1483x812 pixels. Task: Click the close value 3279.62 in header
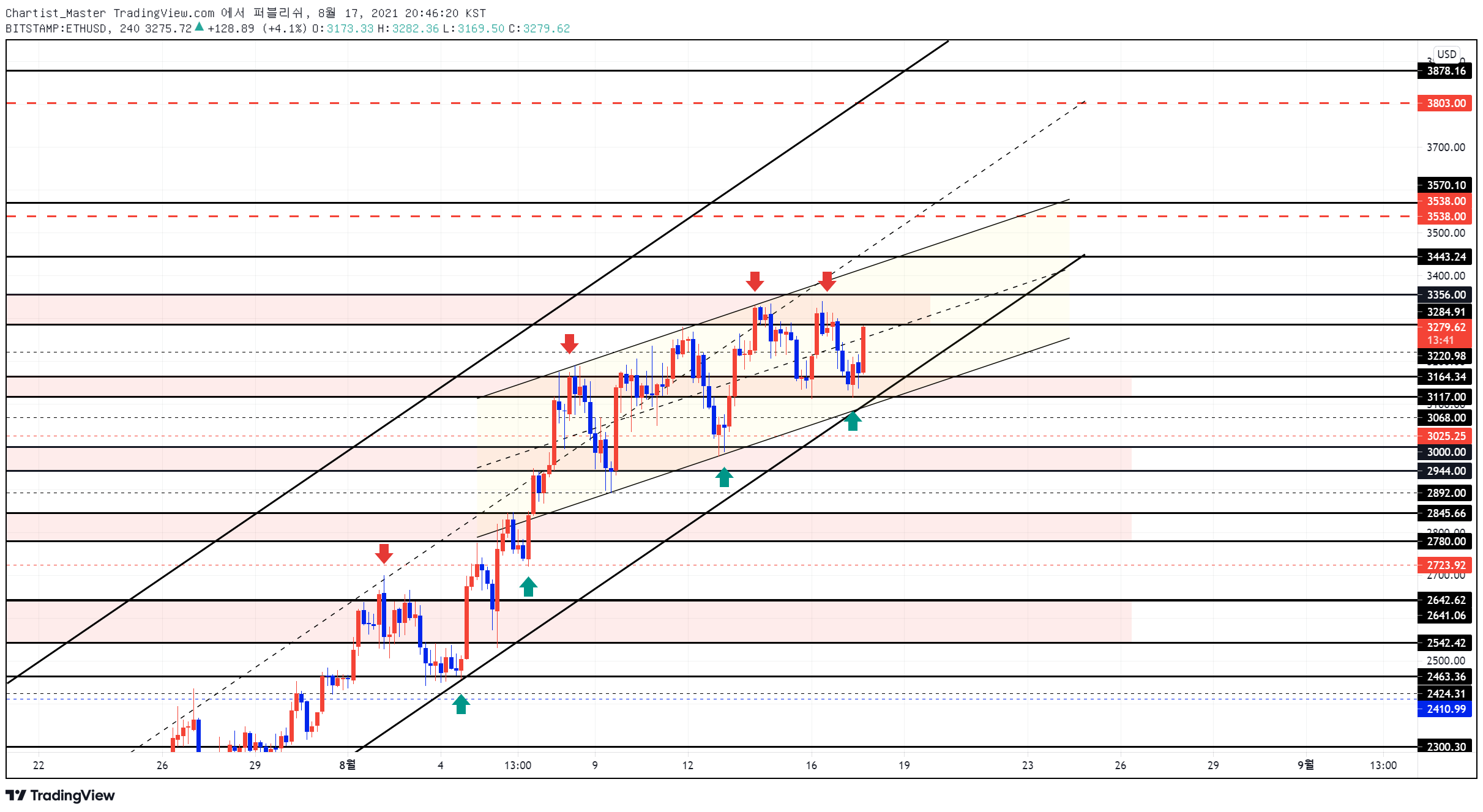click(x=547, y=29)
